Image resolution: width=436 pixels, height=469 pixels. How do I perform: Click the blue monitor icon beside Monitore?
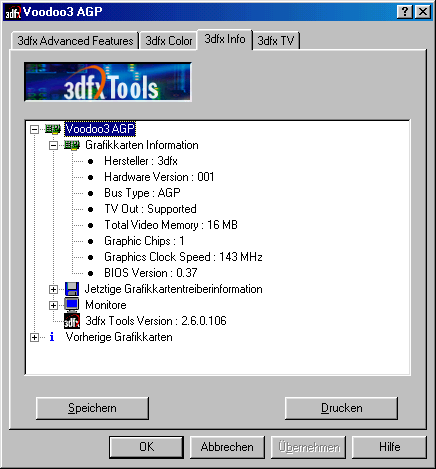pyautogui.click(x=72, y=305)
